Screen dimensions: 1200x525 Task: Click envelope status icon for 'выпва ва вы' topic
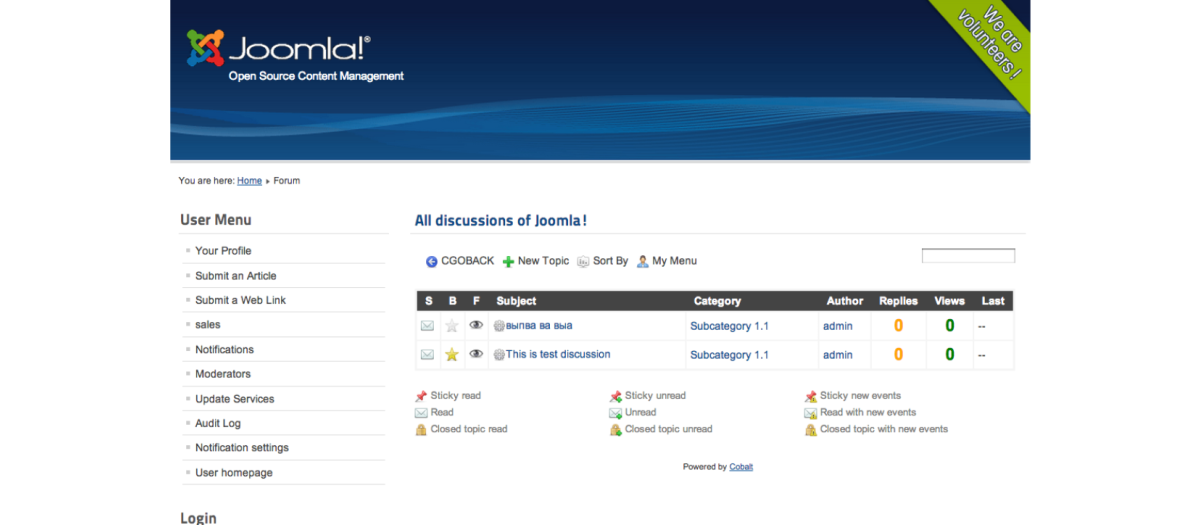point(427,326)
